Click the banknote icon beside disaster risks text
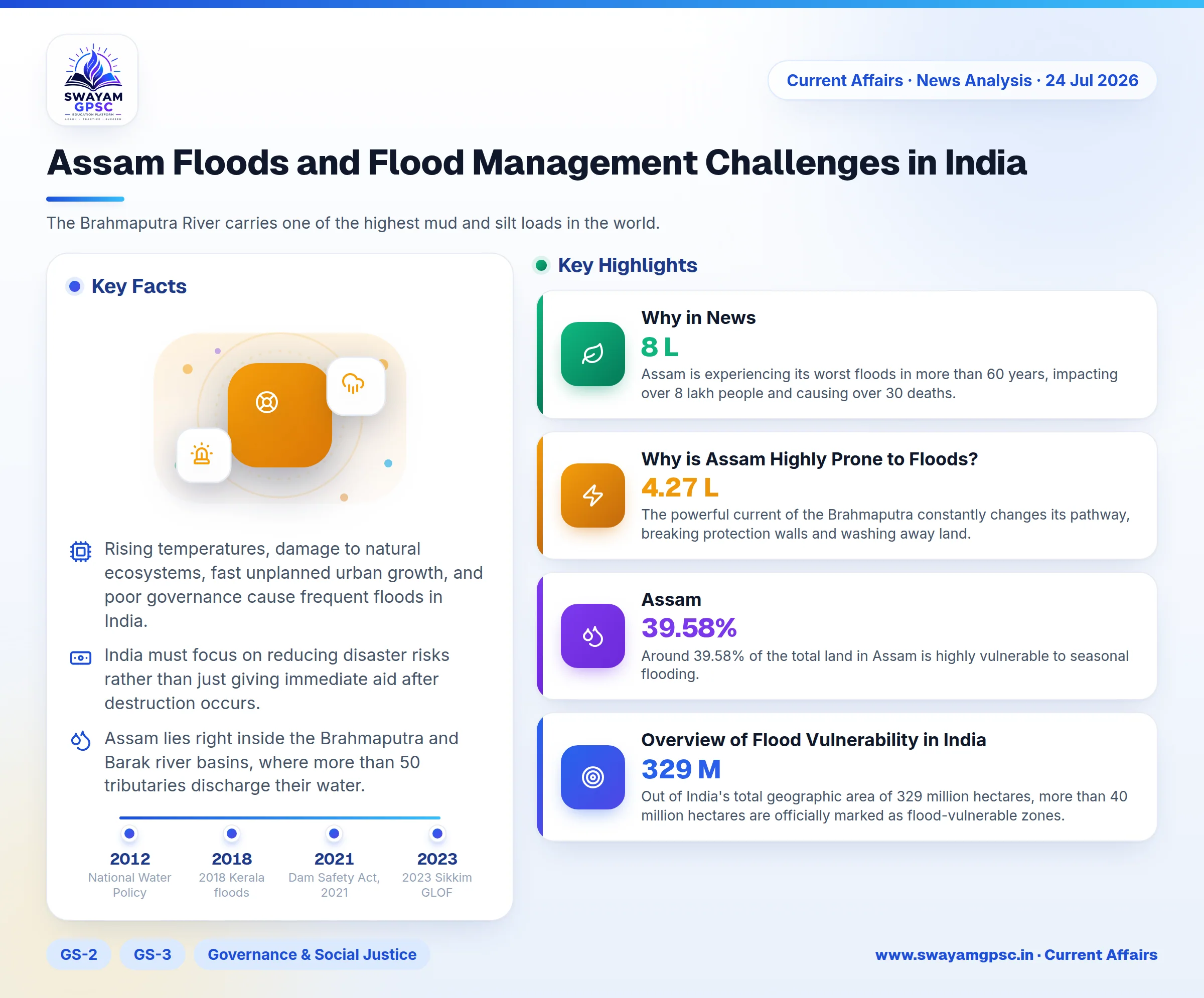Image resolution: width=1204 pixels, height=998 pixels. pos(81,657)
